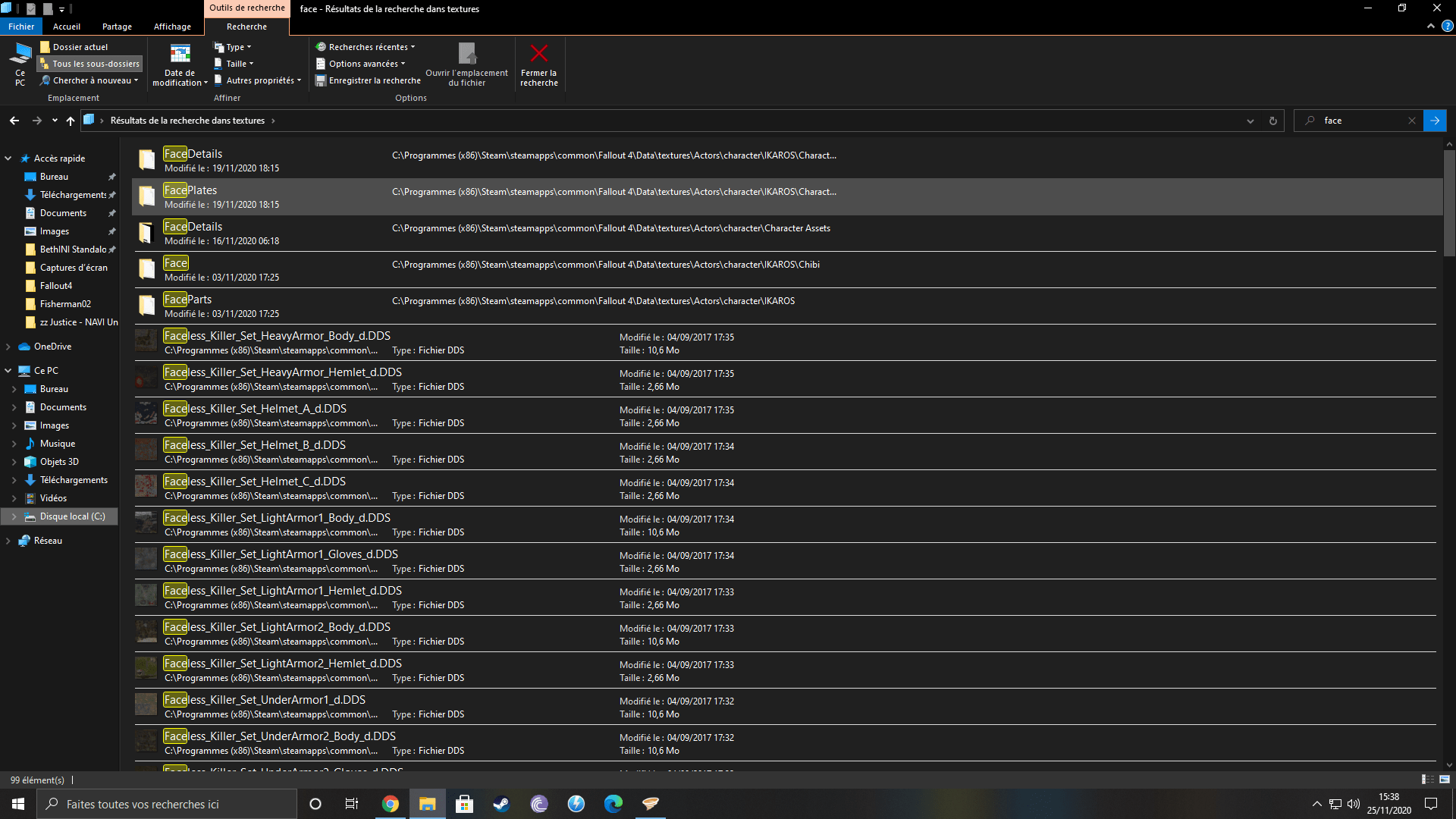The image size is (1456, 819).
Task: Open Microsoft Edge from taskbar
Action: 613,804
